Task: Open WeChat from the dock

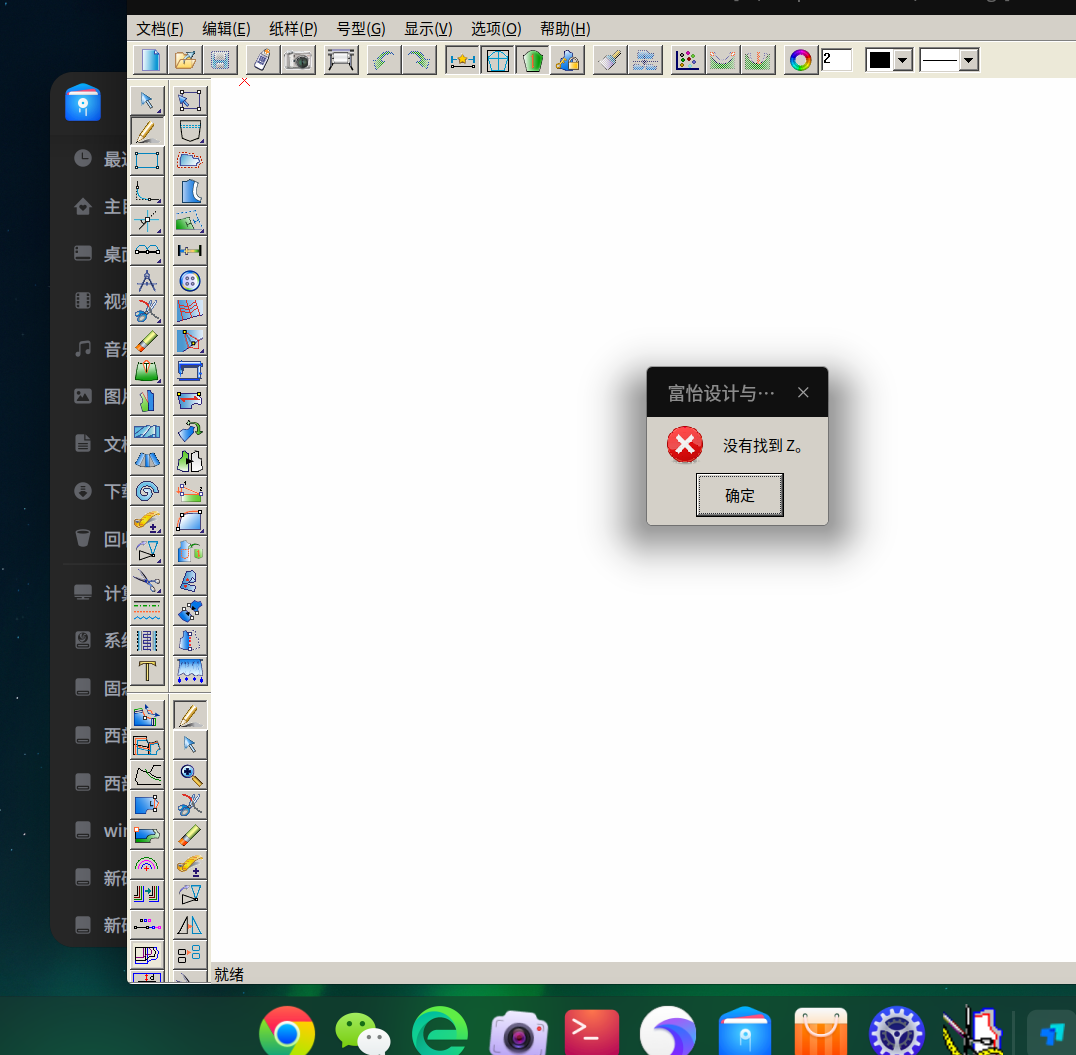Action: [363, 1032]
